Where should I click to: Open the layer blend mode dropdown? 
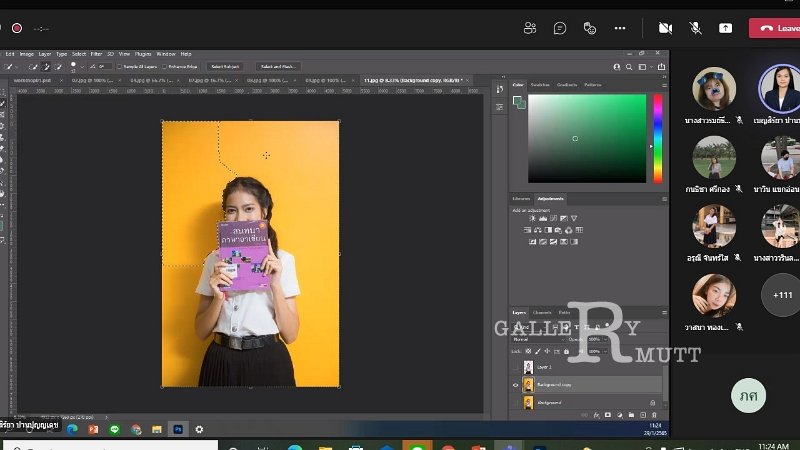coord(538,339)
